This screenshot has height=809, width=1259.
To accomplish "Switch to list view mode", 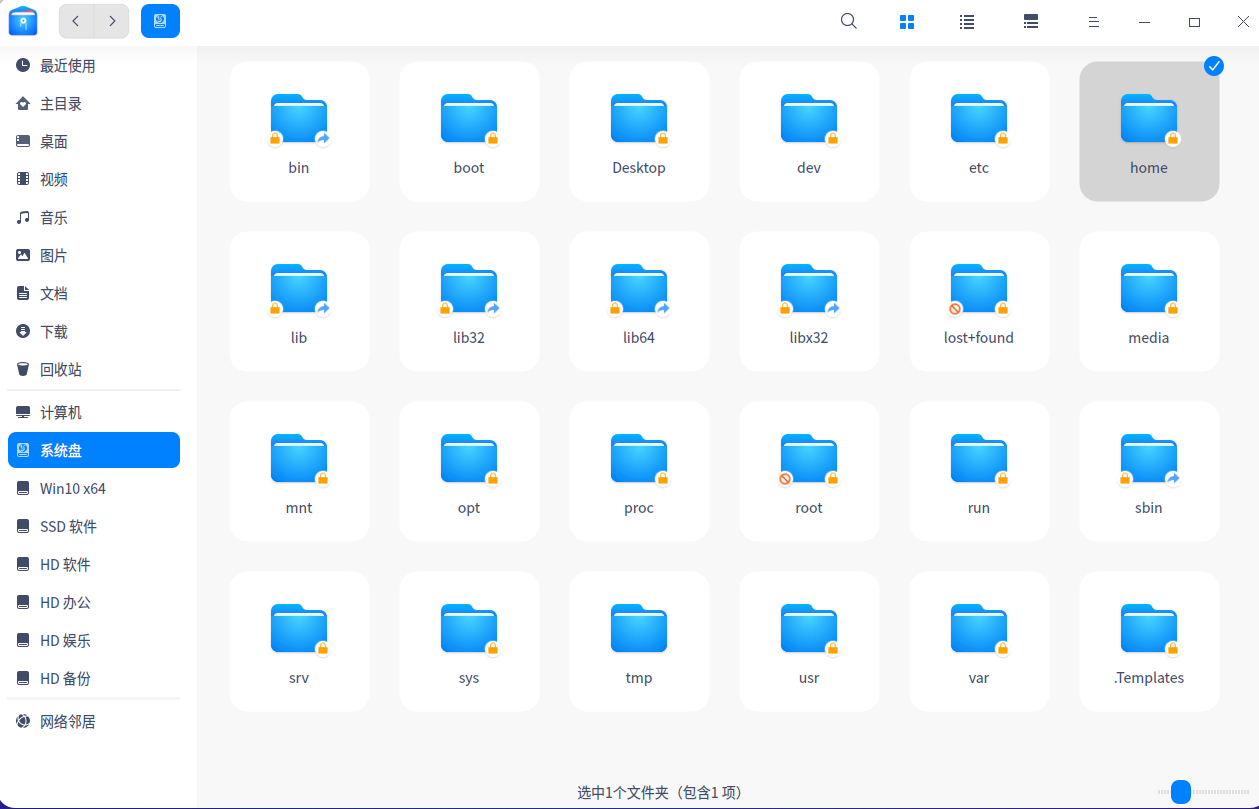I will 967,21.
